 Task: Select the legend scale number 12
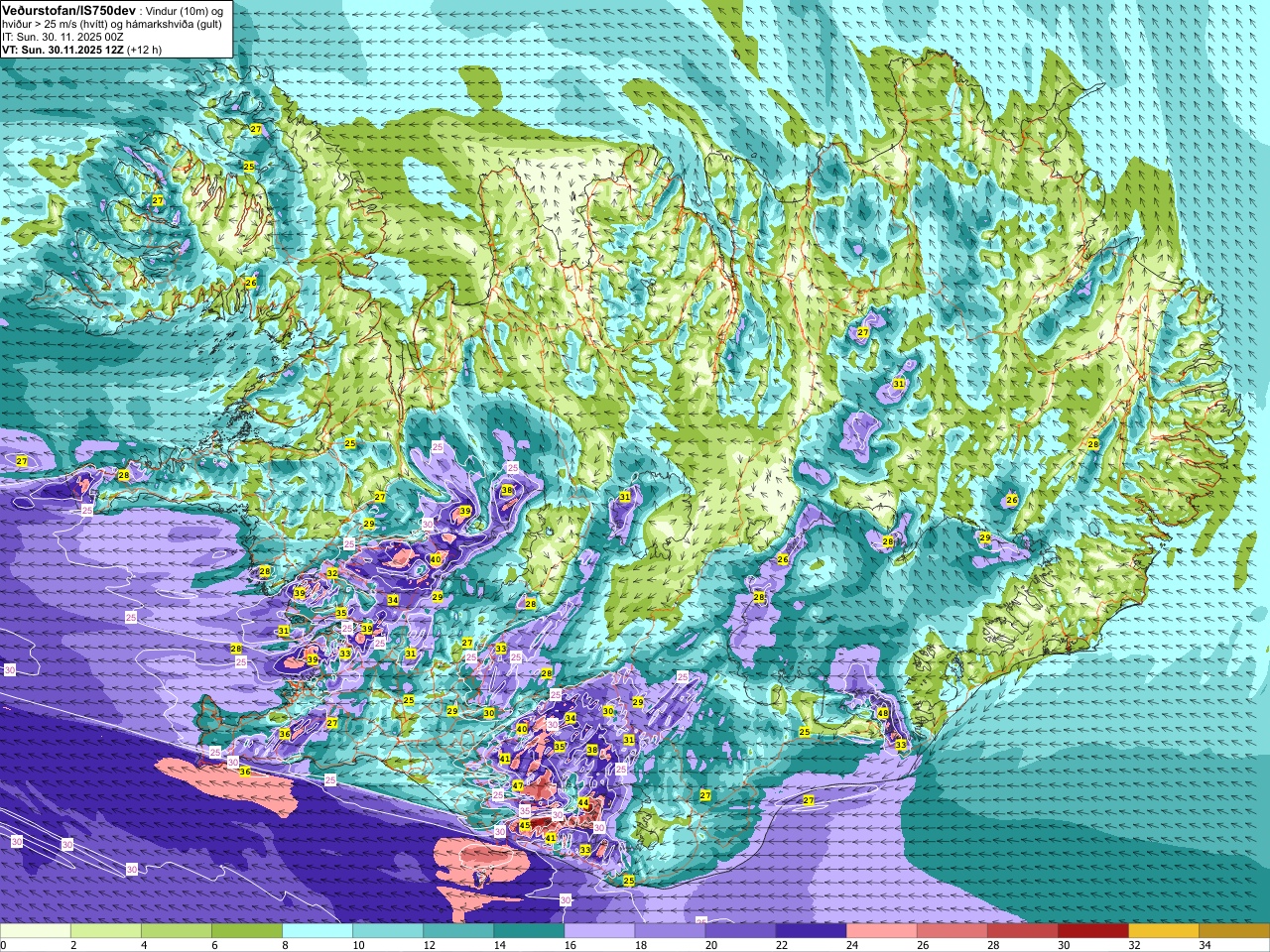pos(429,945)
